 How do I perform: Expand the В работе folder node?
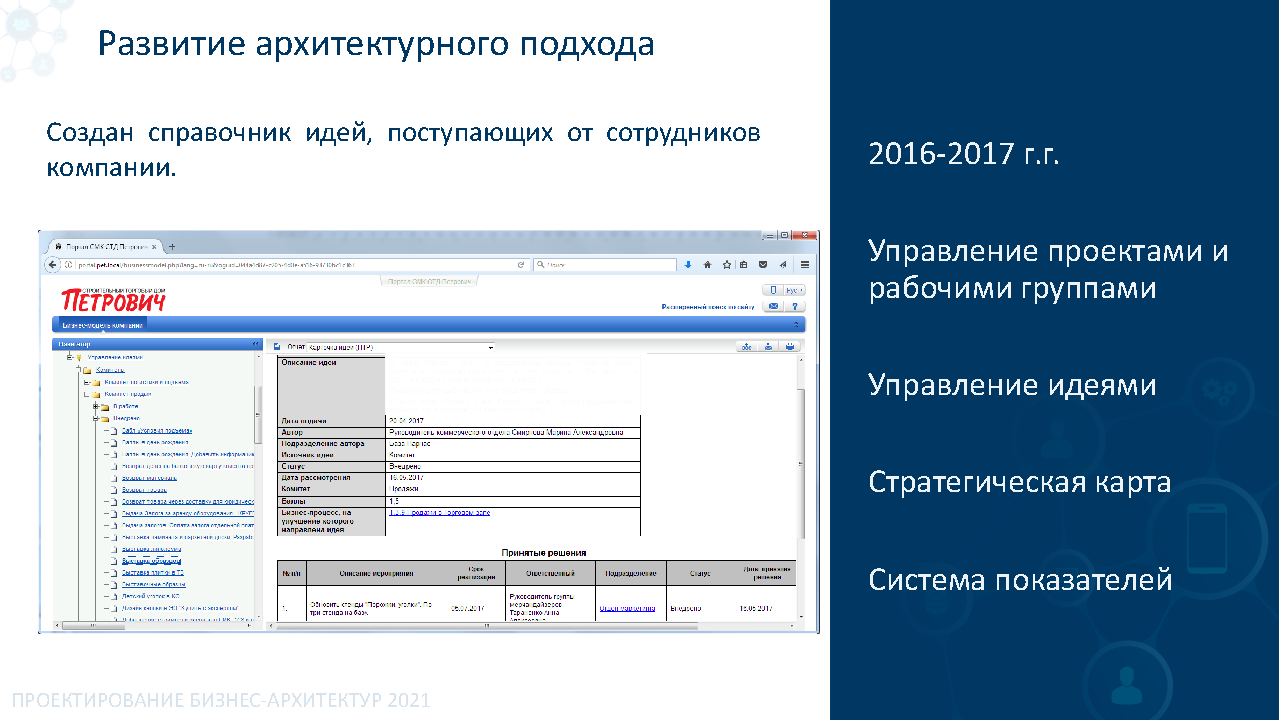tap(95, 406)
